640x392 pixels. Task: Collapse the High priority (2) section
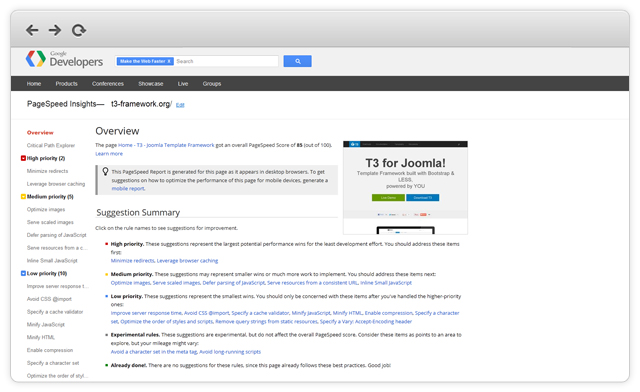point(23,158)
